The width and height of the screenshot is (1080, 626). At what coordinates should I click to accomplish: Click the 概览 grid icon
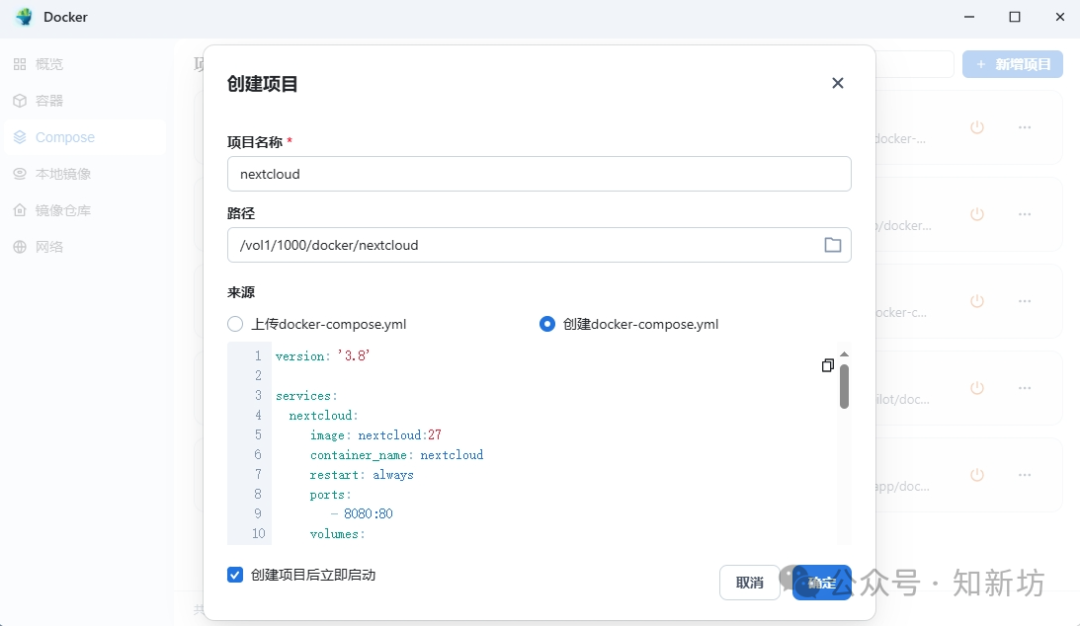point(20,64)
